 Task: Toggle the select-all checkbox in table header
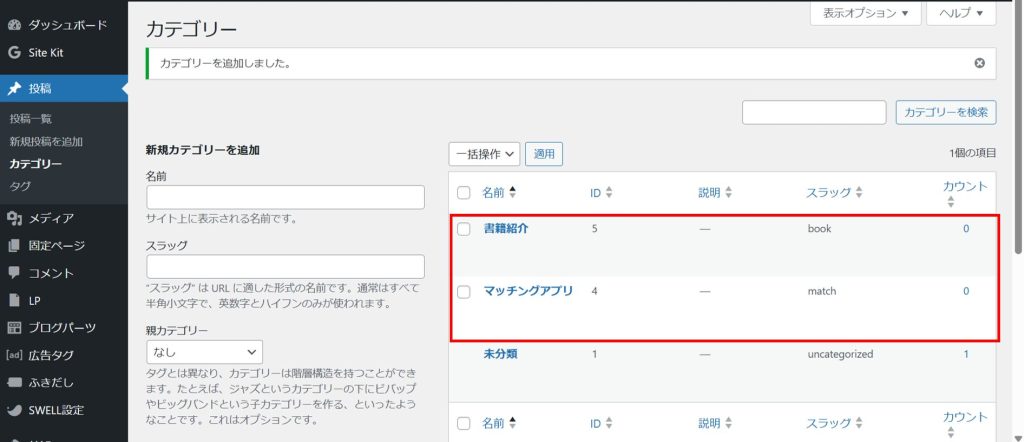pos(463,193)
